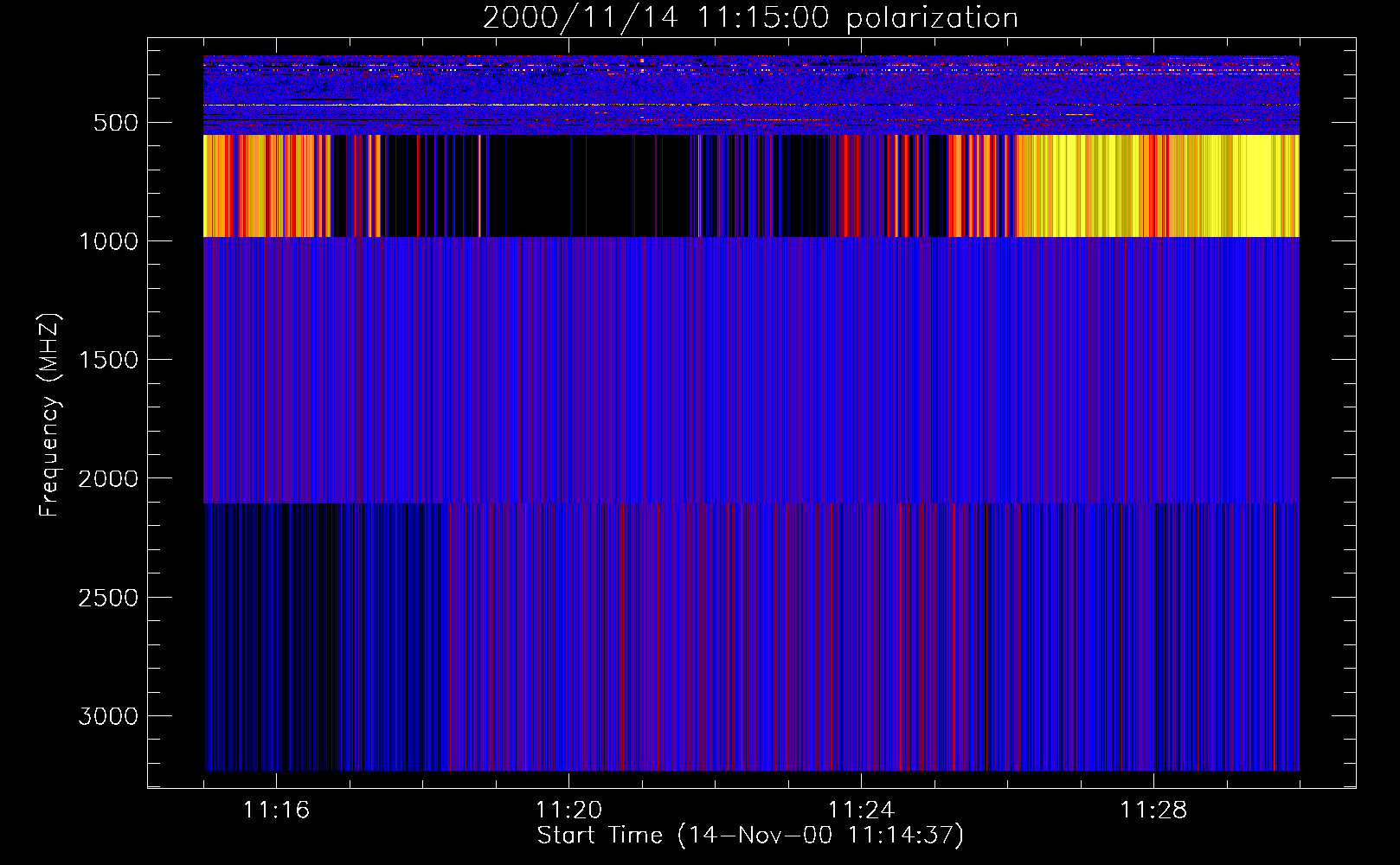Viewport: 1400px width, 865px height.
Task: Select the 11:24 time tick label
Action: (861, 811)
